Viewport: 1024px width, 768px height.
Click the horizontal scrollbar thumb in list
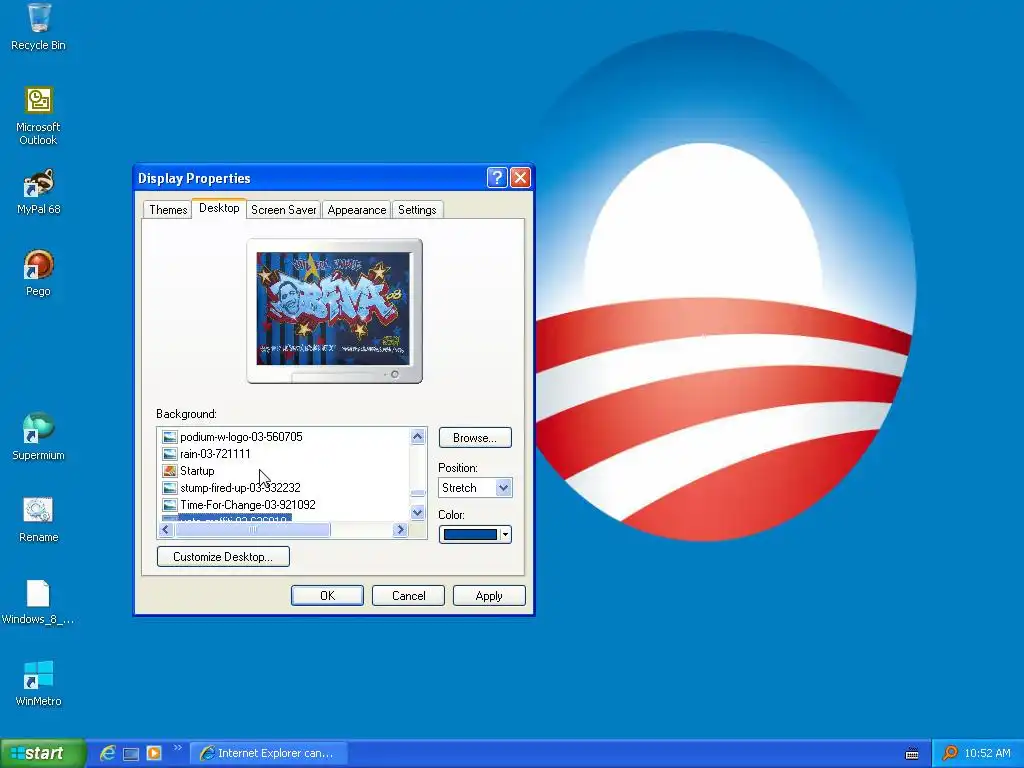point(253,530)
